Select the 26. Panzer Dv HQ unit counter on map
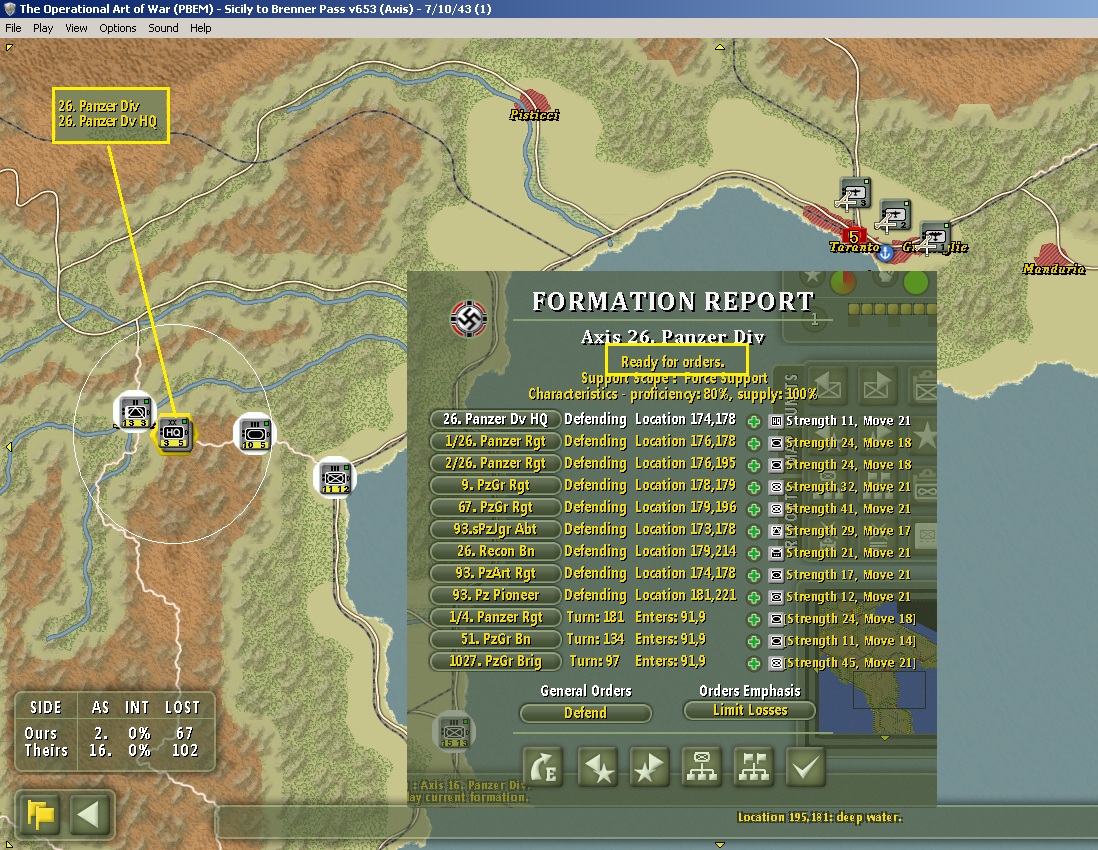Screen dimensions: 1098x850 coord(174,433)
